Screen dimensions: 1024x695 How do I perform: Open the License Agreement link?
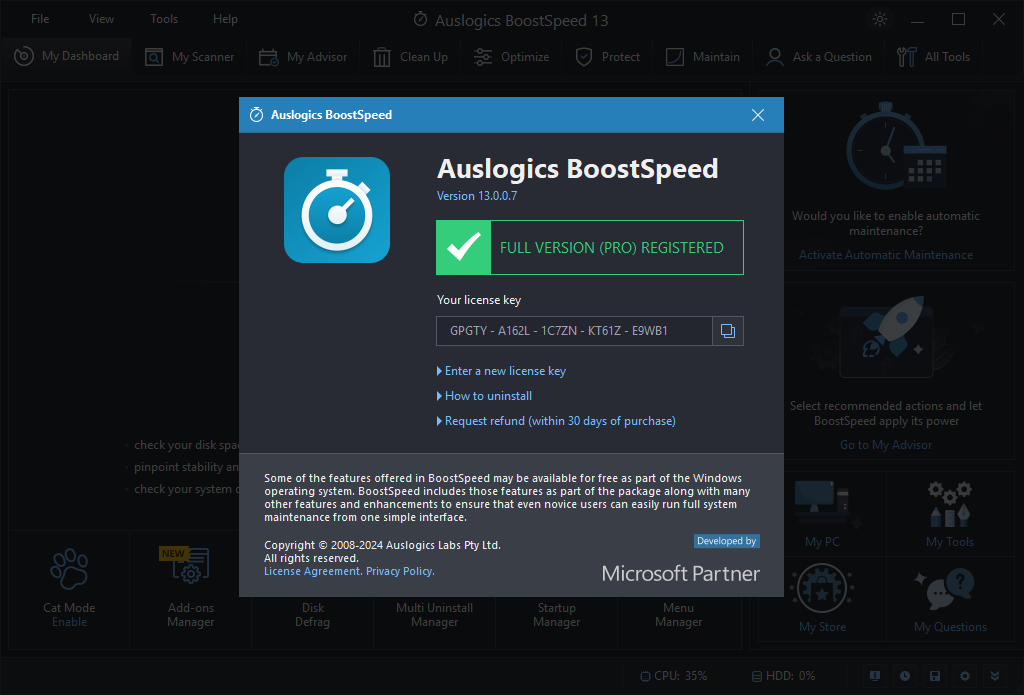point(312,571)
